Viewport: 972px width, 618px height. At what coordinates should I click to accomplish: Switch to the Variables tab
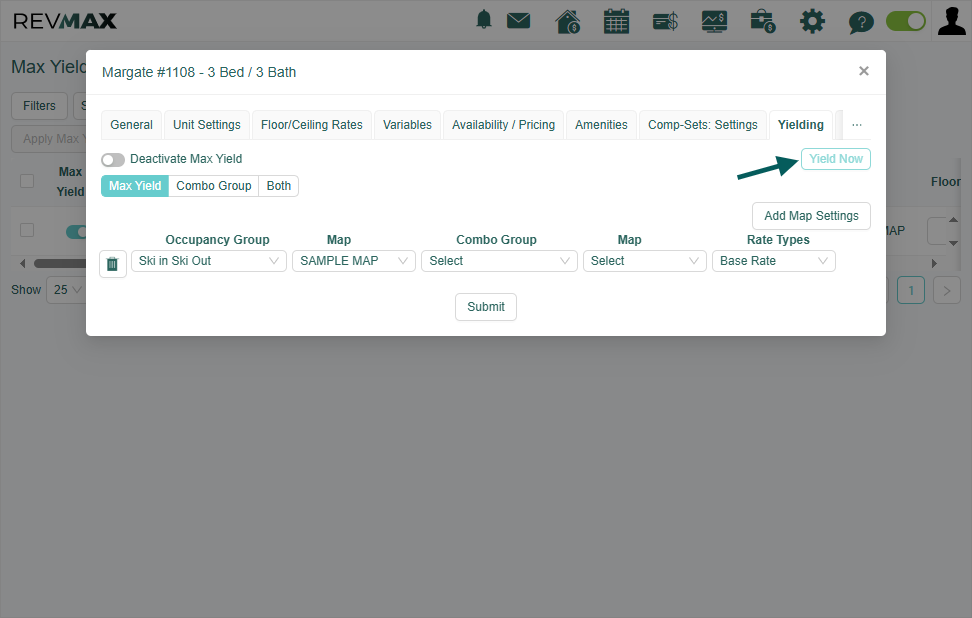(407, 125)
